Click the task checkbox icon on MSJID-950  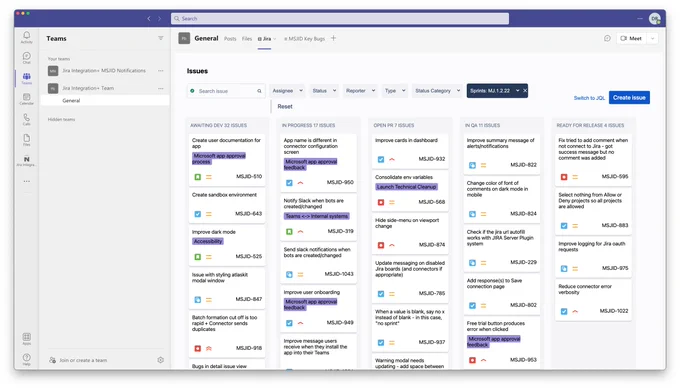click(x=289, y=183)
